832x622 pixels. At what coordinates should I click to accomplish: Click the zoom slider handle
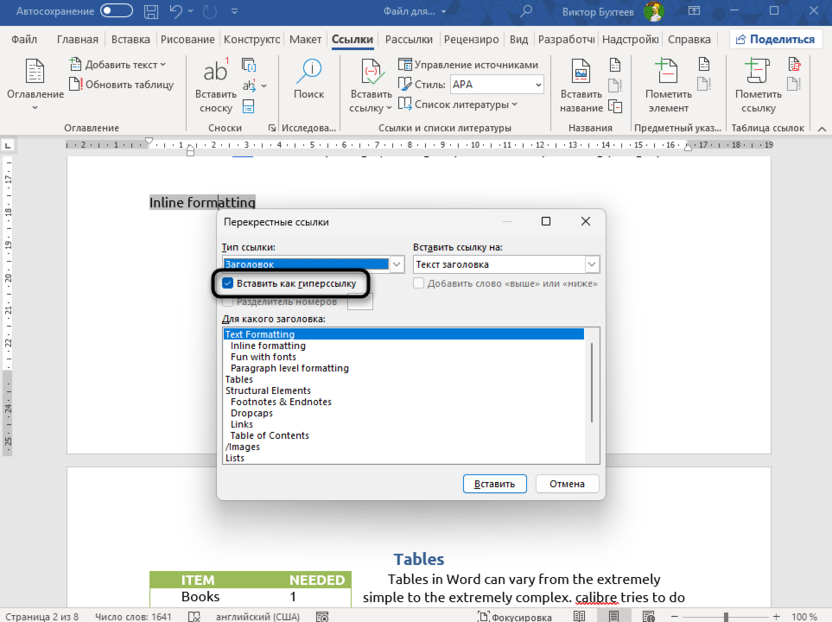click(726, 617)
